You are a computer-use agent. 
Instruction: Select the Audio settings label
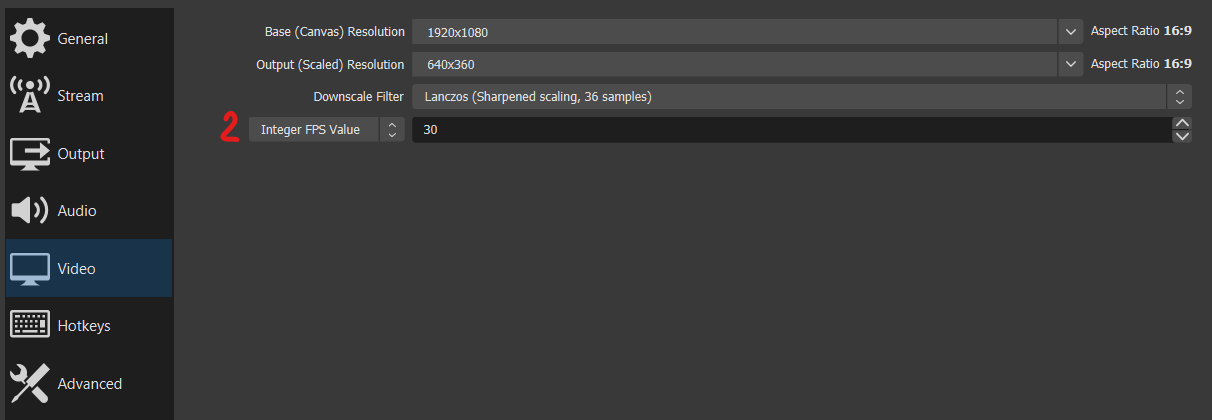77,211
